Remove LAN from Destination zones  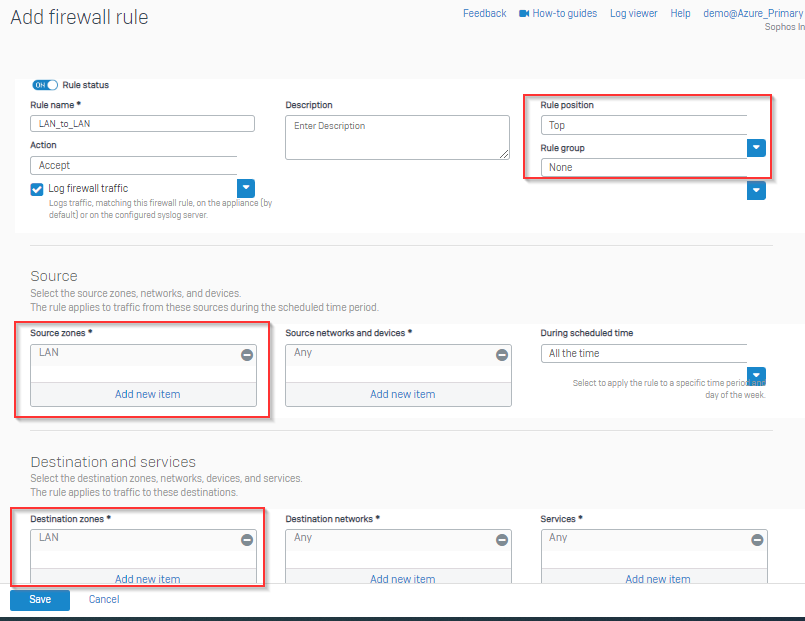[x=247, y=540]
